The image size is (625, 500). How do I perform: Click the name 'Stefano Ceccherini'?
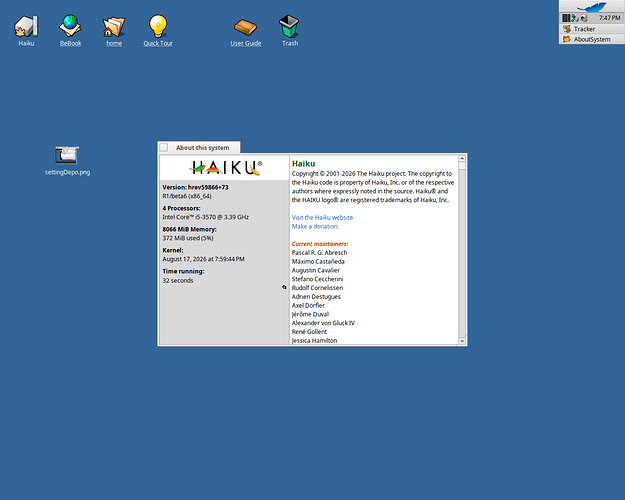click(x=317, y=279)
